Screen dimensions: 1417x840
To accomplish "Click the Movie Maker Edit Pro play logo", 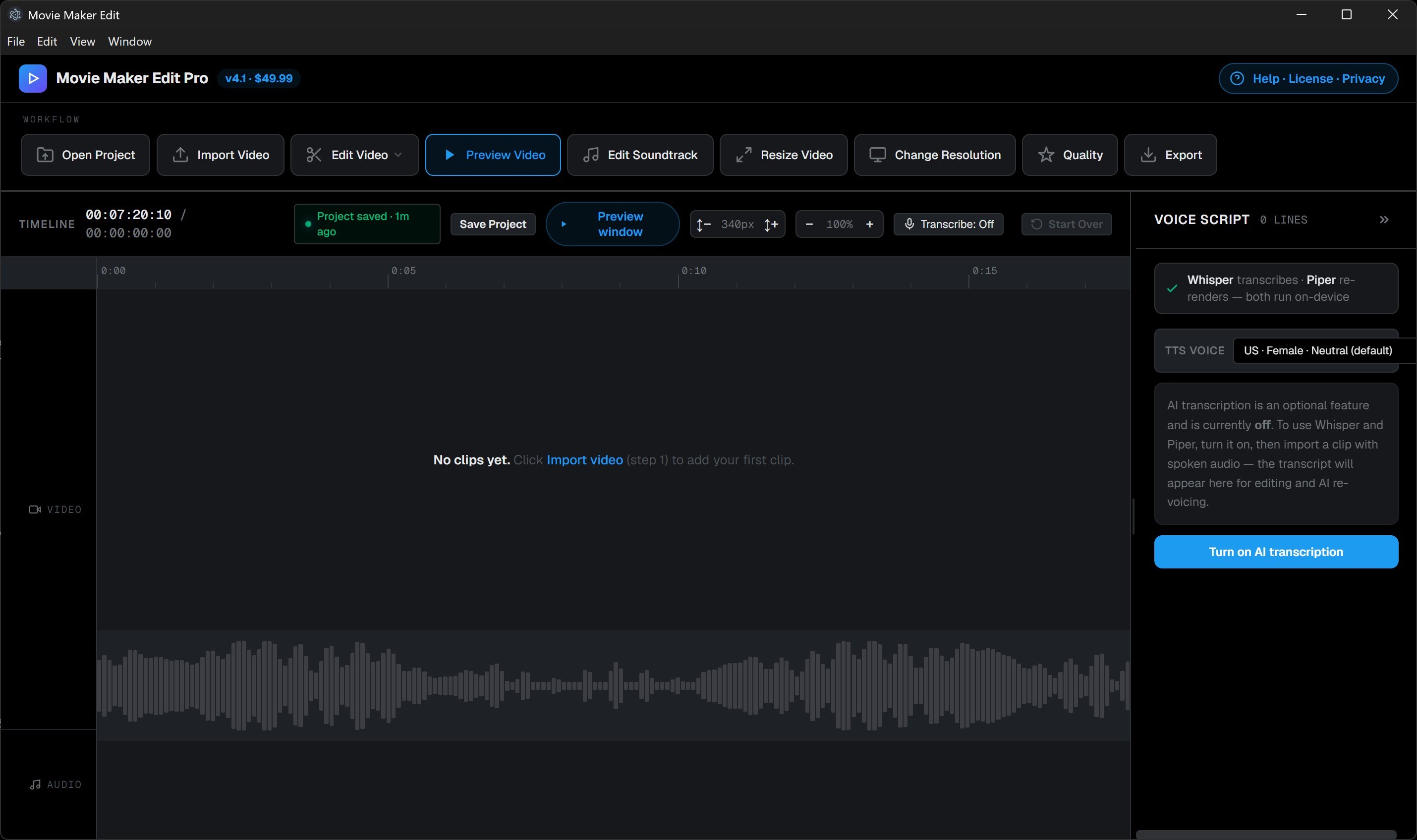I will 33,78.
